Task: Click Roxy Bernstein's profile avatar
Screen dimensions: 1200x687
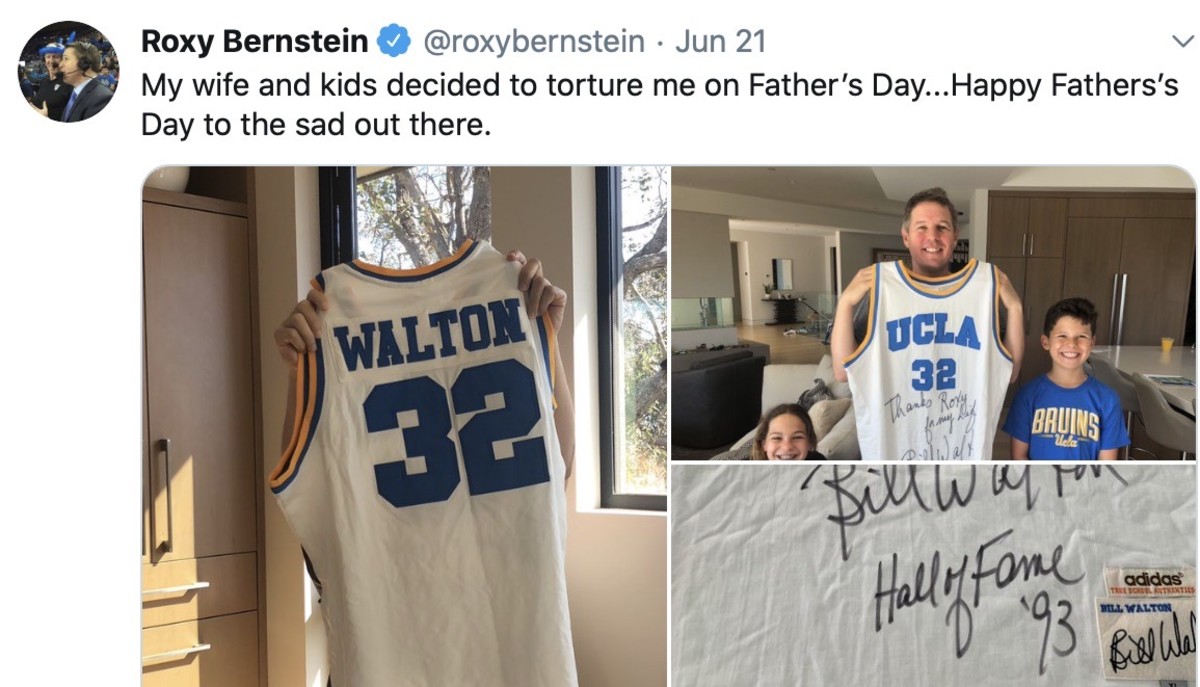Action: [68, 71]
